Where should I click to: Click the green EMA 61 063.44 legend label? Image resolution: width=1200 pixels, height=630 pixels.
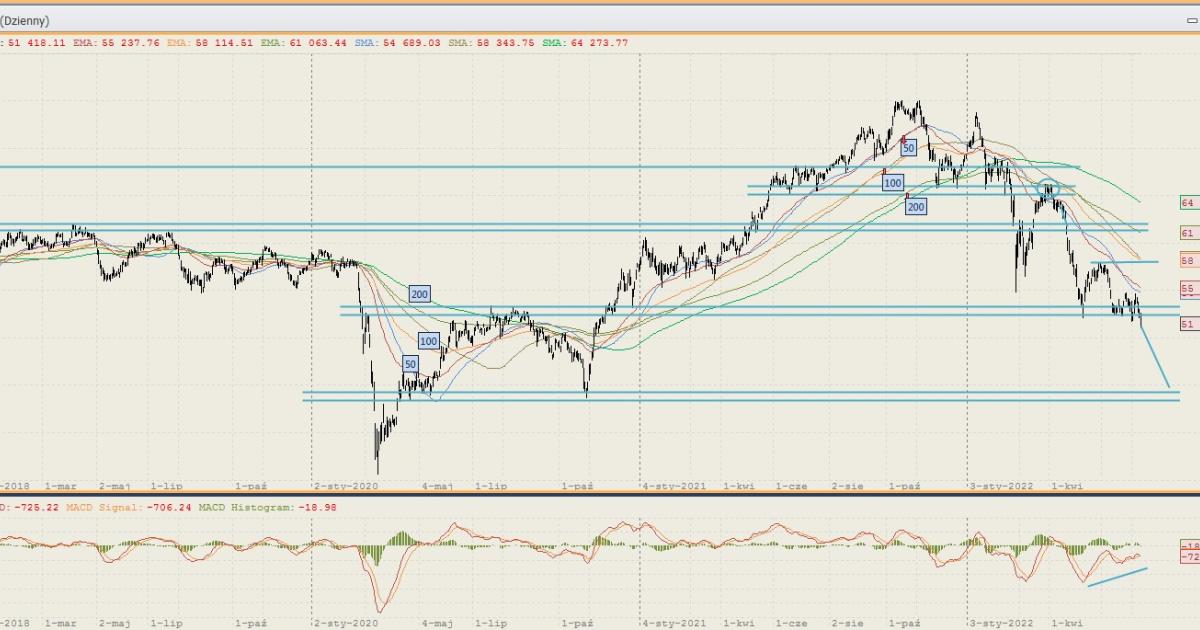coord(303,43)
